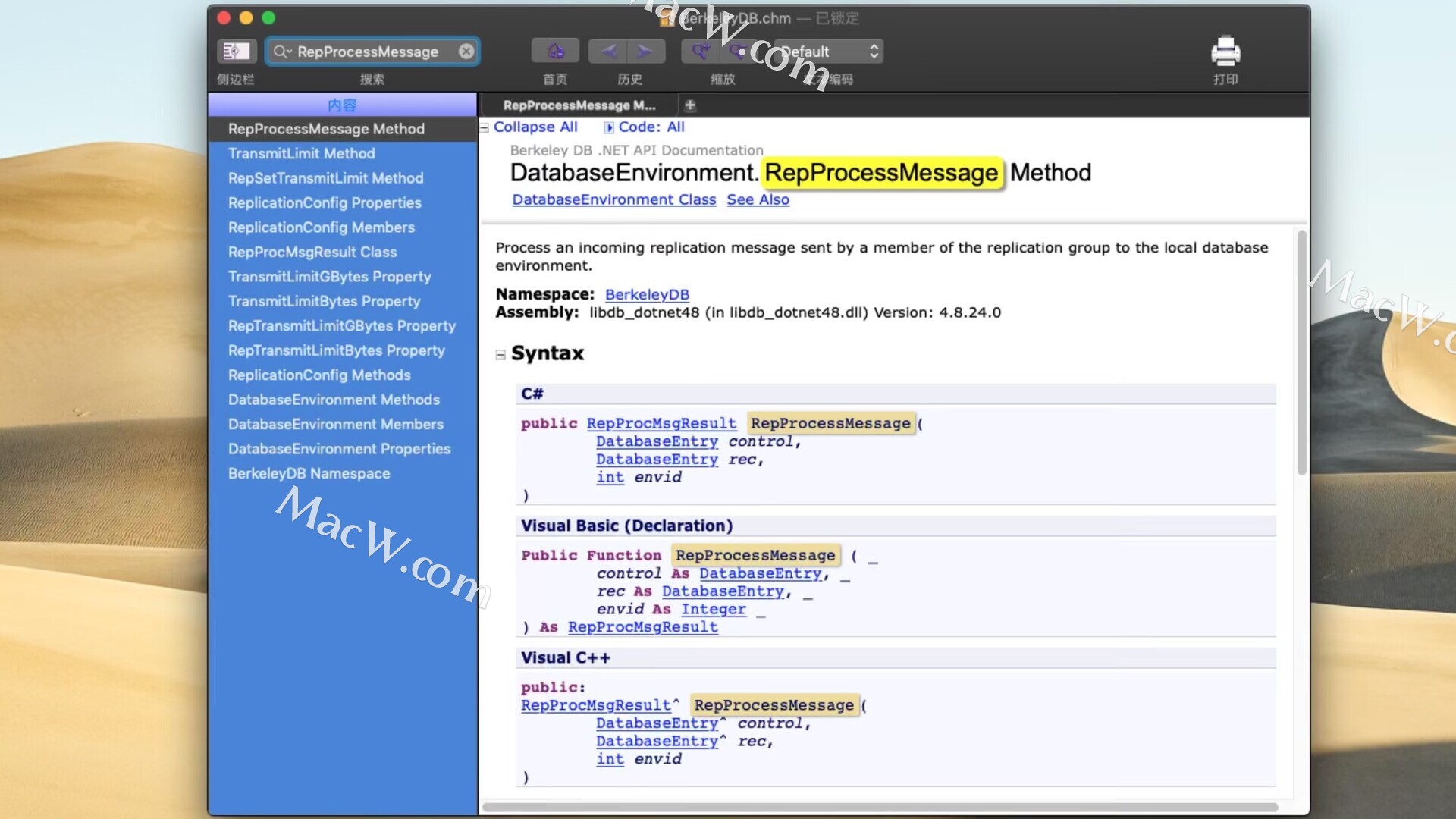Minimize the BerkeleyDB.chm window
This screenshot has height=819, width=1456.
246,18
